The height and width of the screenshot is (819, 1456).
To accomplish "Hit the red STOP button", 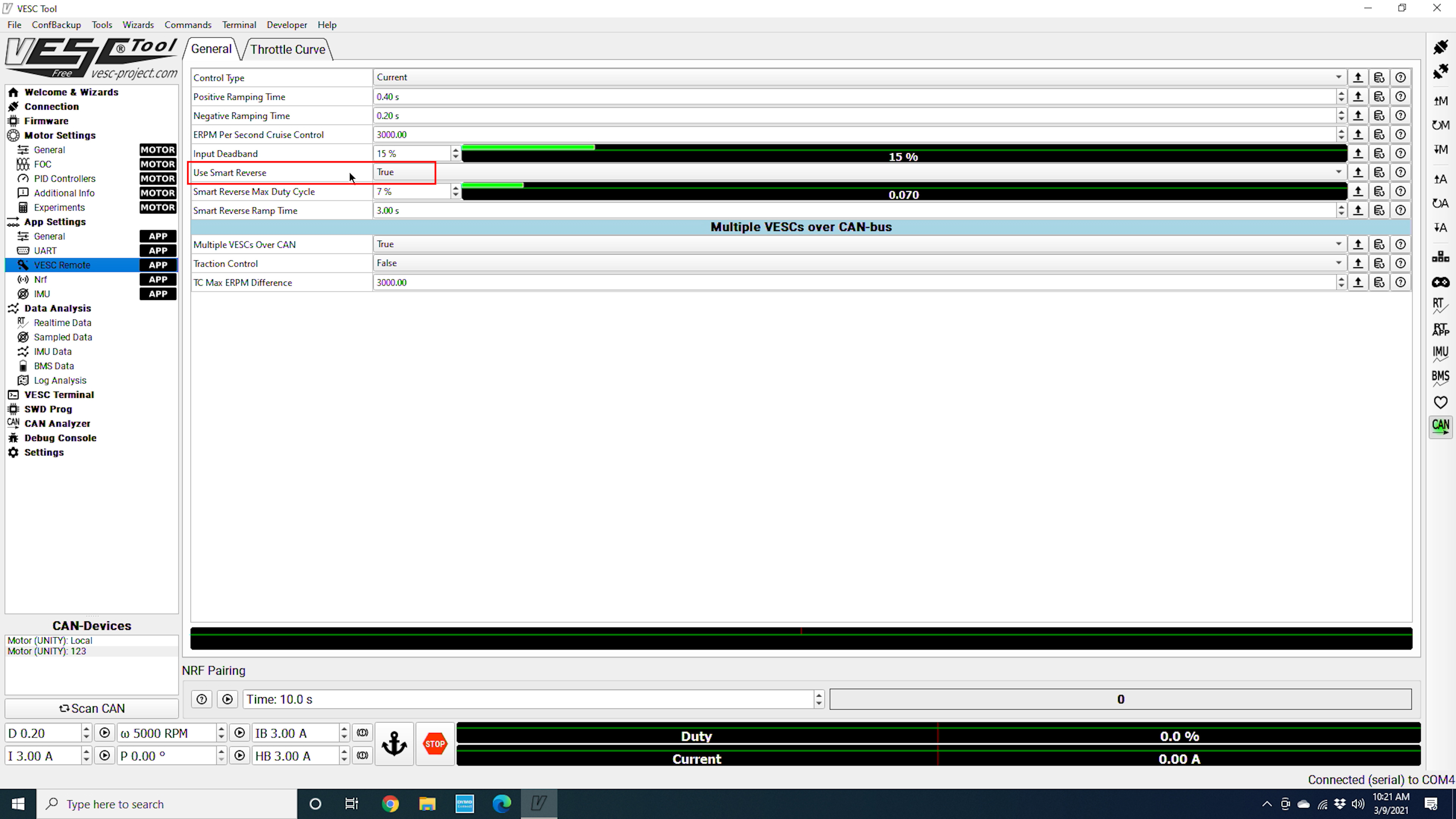I will pos(435,744).
